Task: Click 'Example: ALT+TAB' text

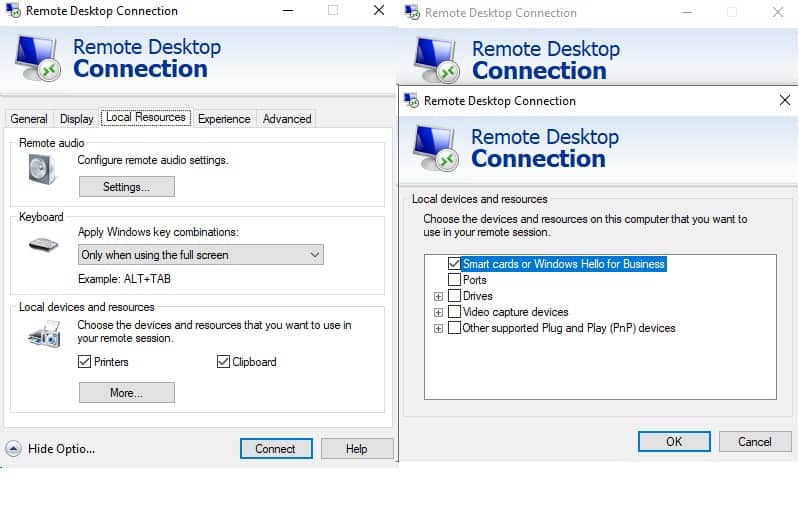Action: [124, 279]
